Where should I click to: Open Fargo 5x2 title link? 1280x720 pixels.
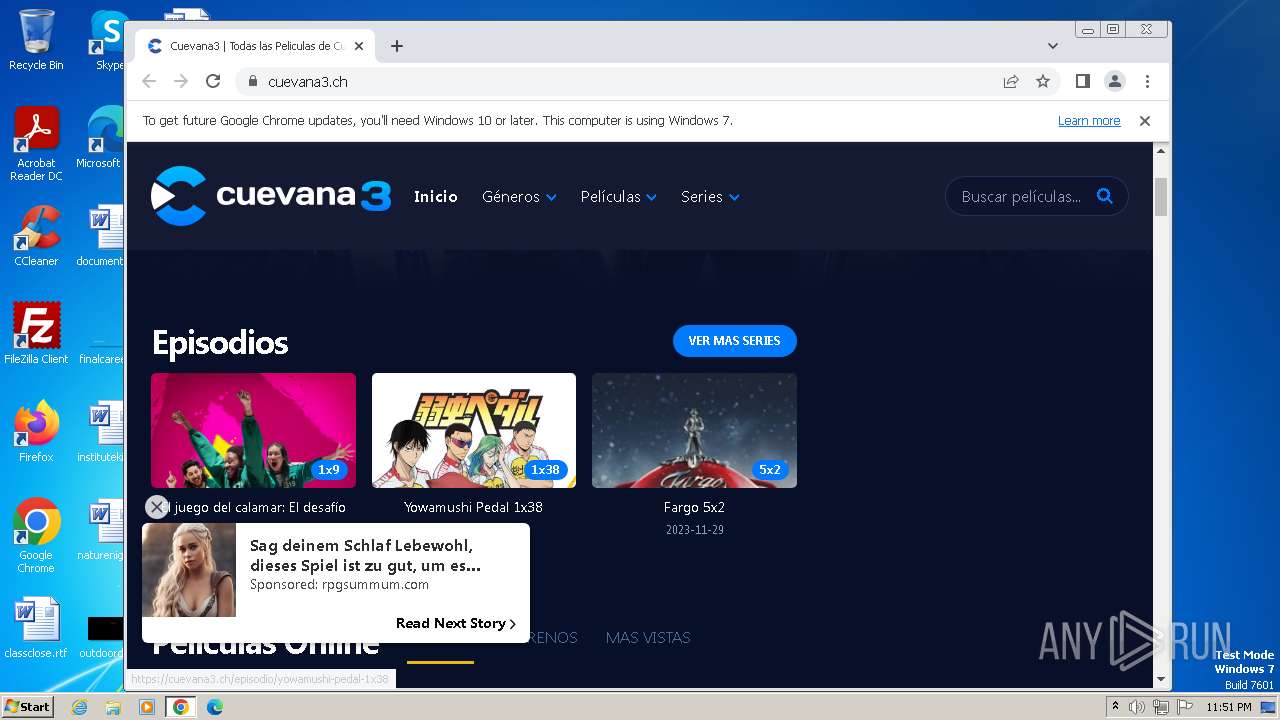pyautogui.click(x=694, y=507)
